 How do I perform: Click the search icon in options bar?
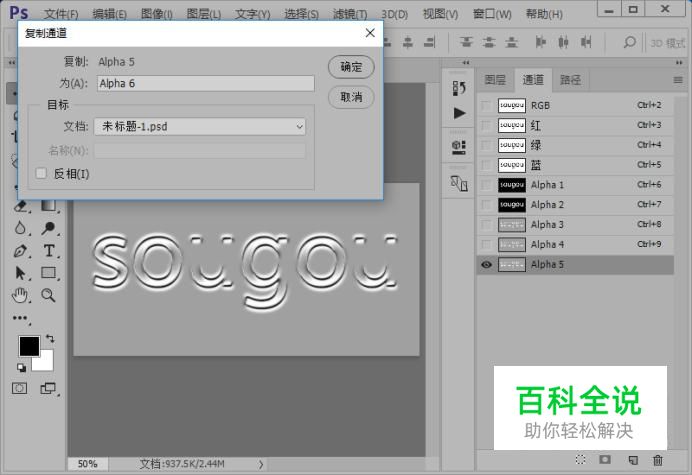tap(630, 42)
